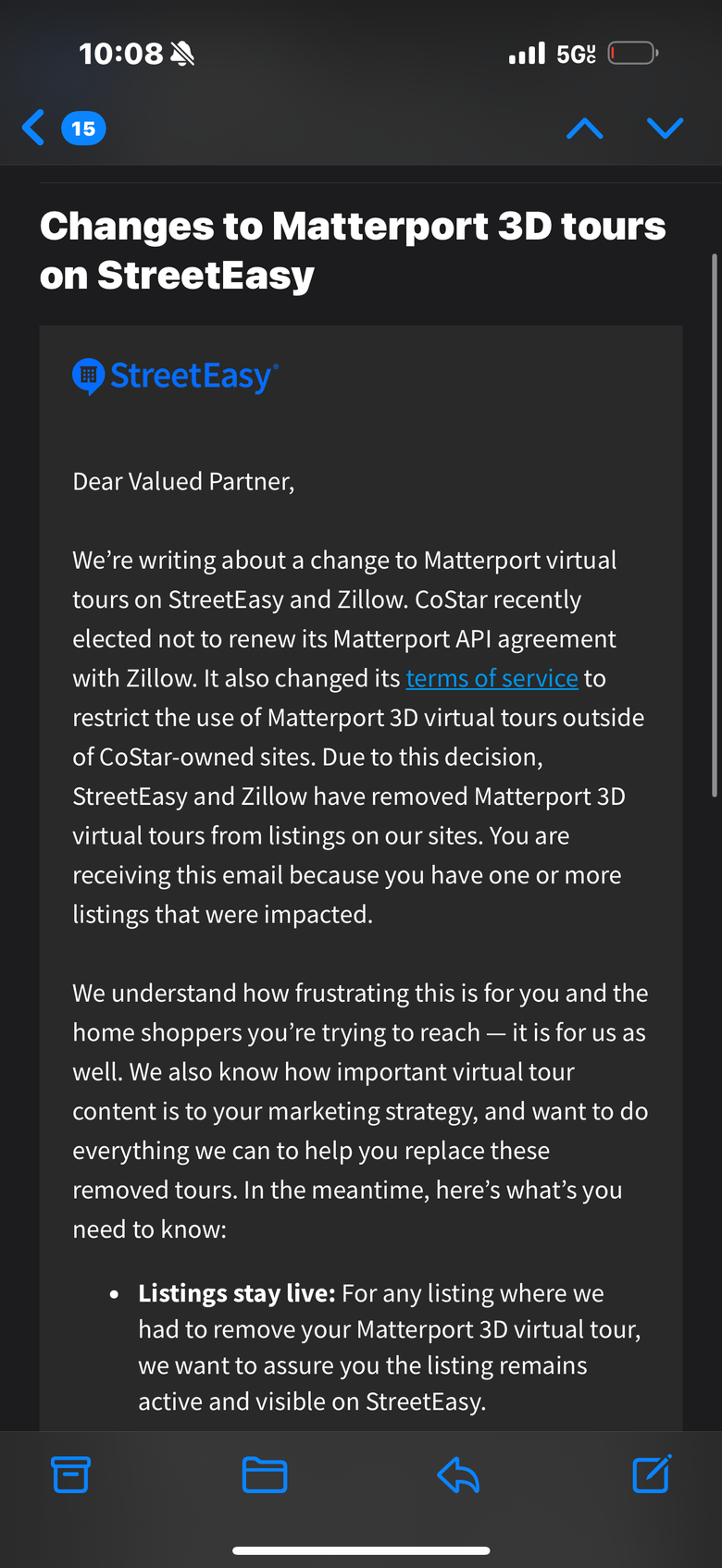This screenshot has width=722, height=1568.
Task: Tap the back chevron to return to inbox
Action: pyautogui.click(x=33, y=128)
